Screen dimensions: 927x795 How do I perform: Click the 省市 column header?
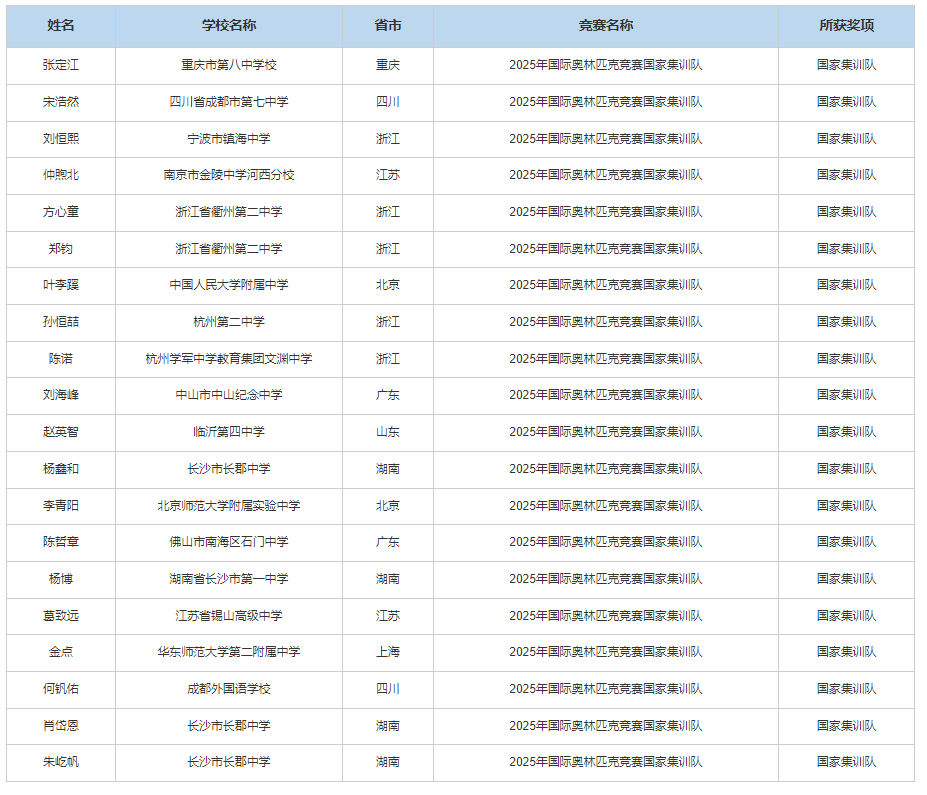pyautogui.click(x=388, y=25)
